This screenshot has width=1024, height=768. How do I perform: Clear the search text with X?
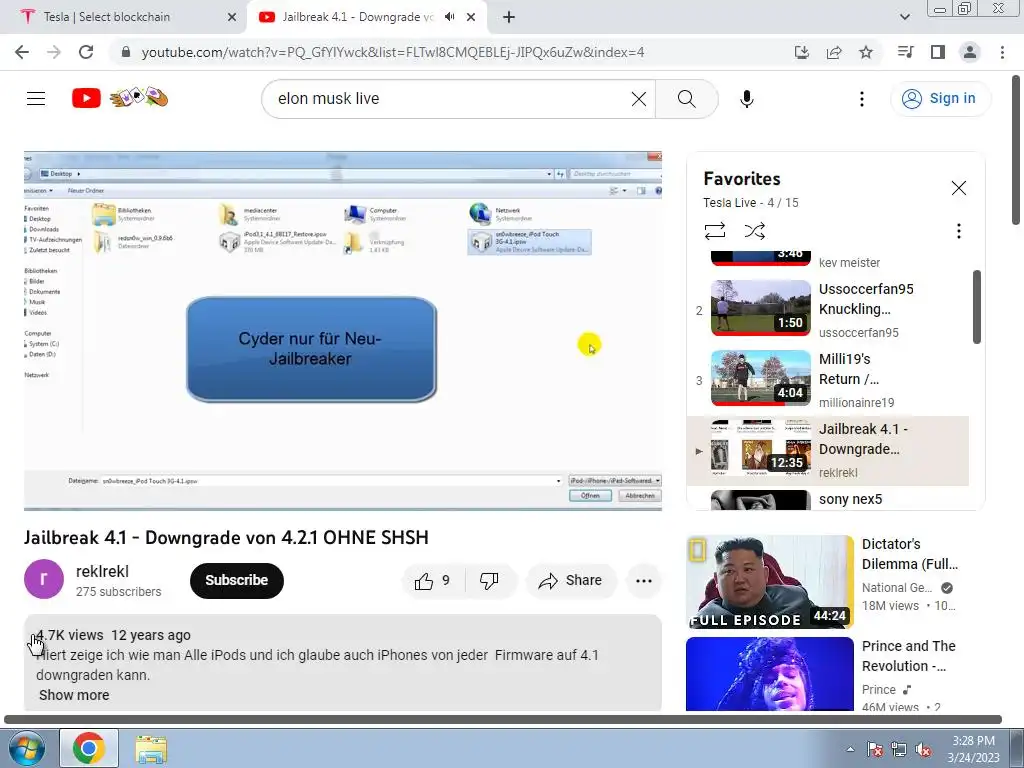(x=639, y=99)
